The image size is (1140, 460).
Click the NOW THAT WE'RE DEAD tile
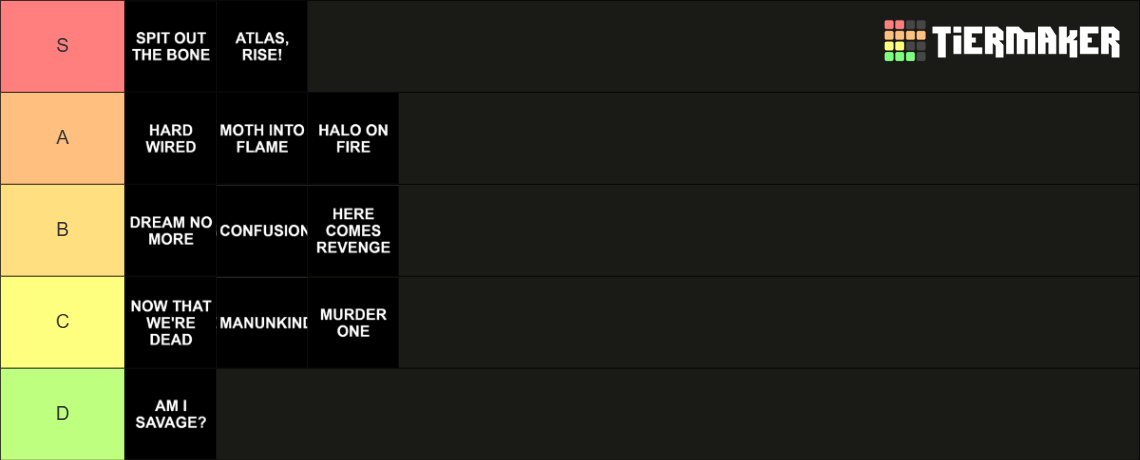point(171,323)
